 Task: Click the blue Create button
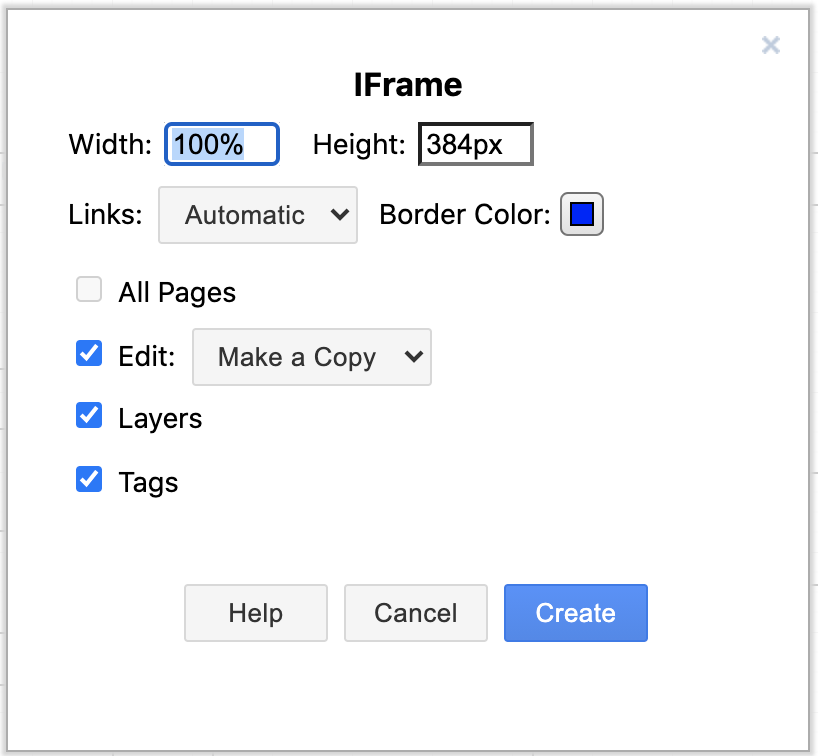(x=576, y=613)
